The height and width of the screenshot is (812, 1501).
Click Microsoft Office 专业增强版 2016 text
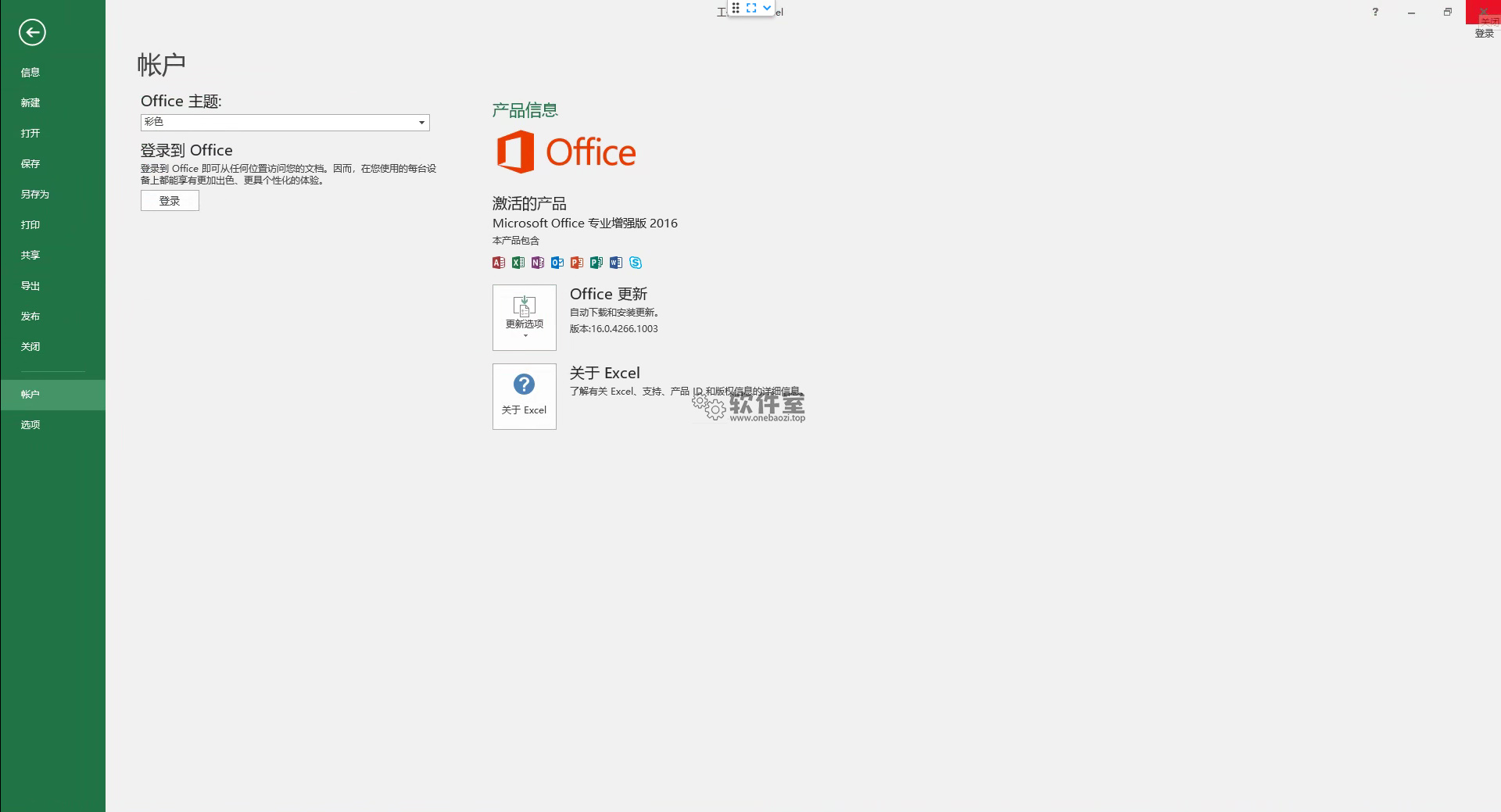[x=585, y=224]
